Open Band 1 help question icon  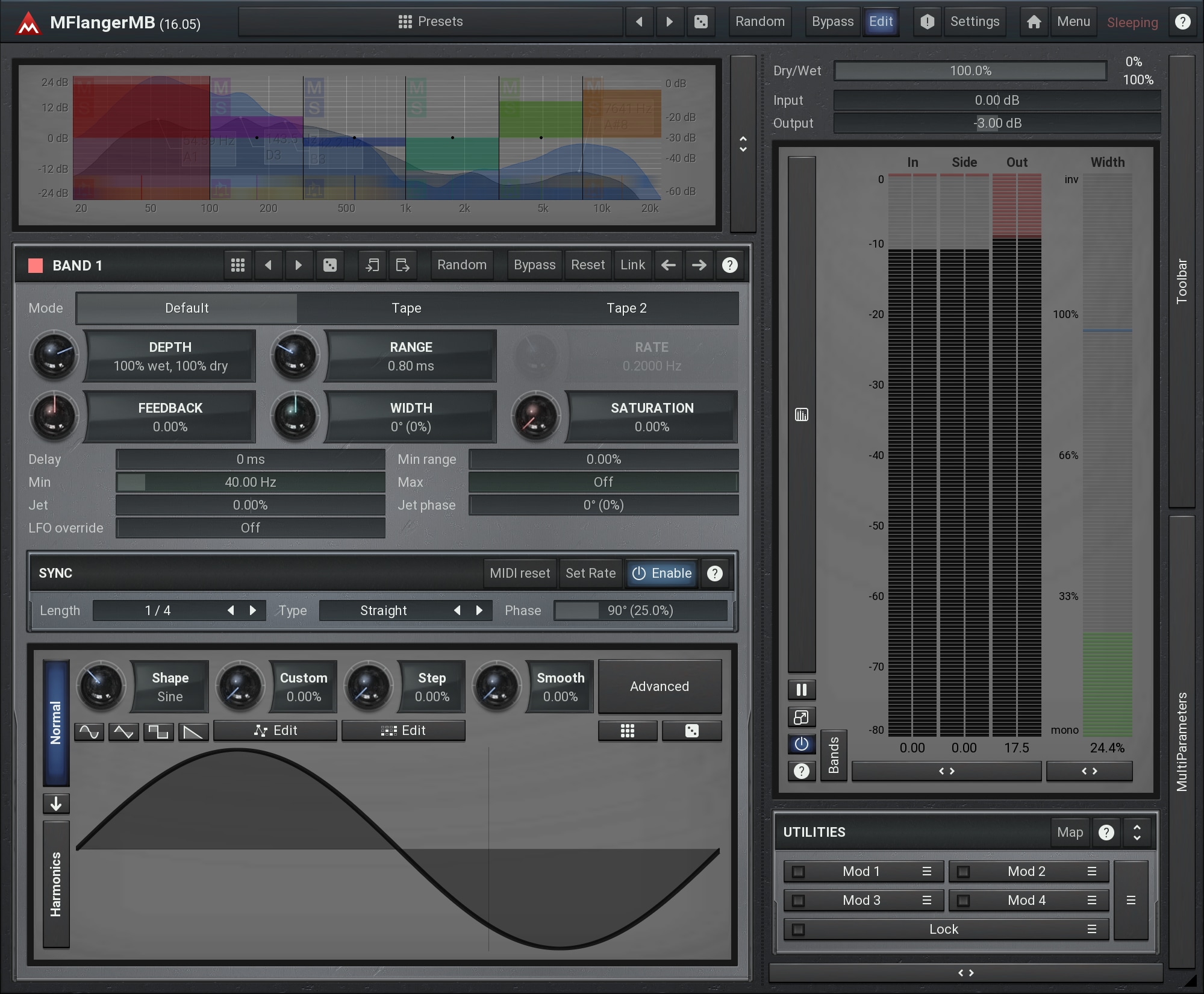click(x=730, y=265)
